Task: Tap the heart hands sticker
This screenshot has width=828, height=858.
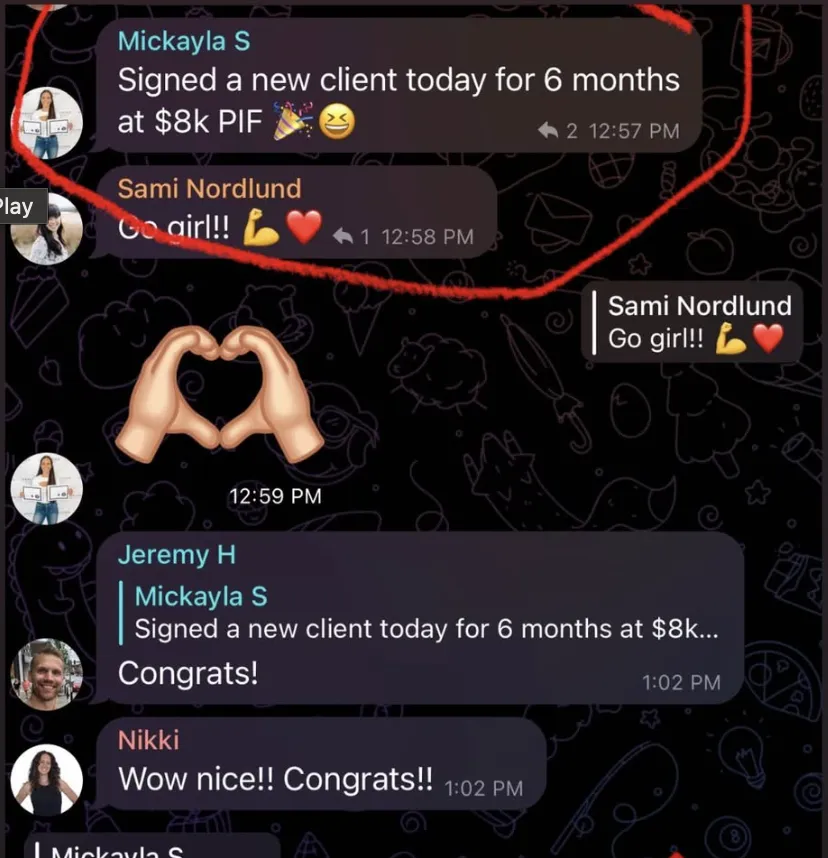Action: pyautogui.click(x=219, y=393)
